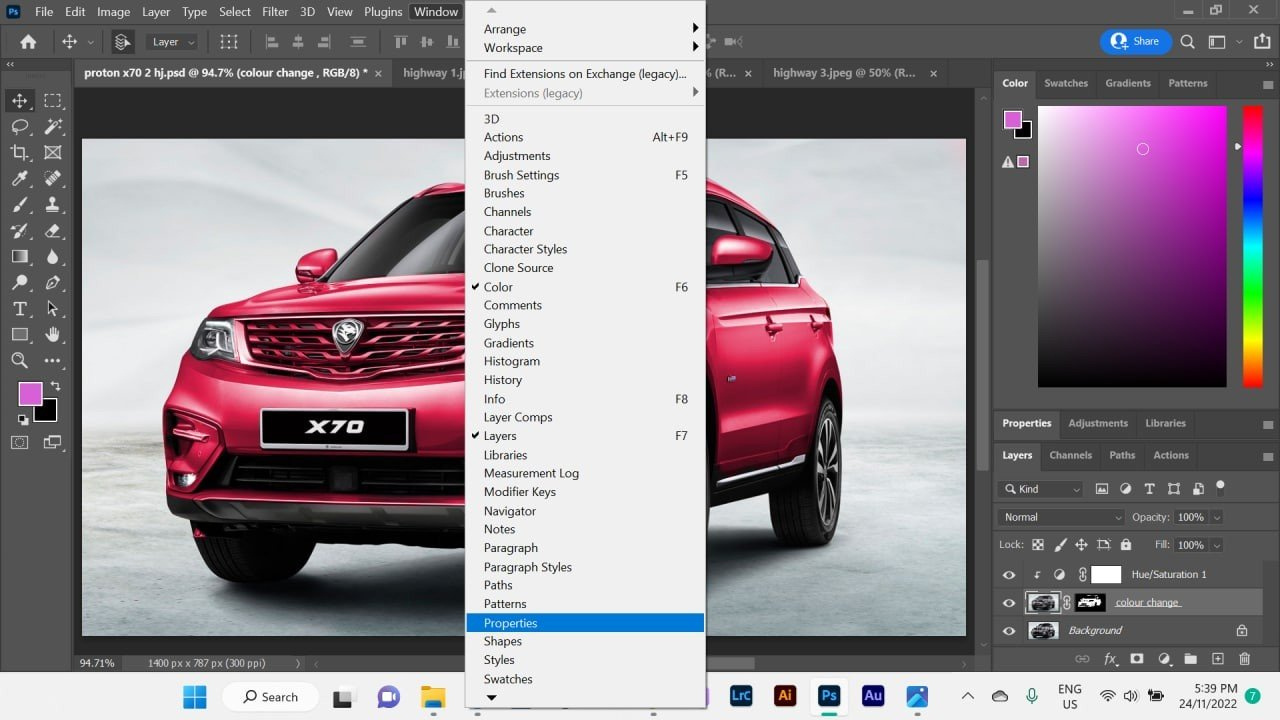1280x720 pixels.
Task: Click Find Extensions on Exchange entry
Action: tap(585, 74)
